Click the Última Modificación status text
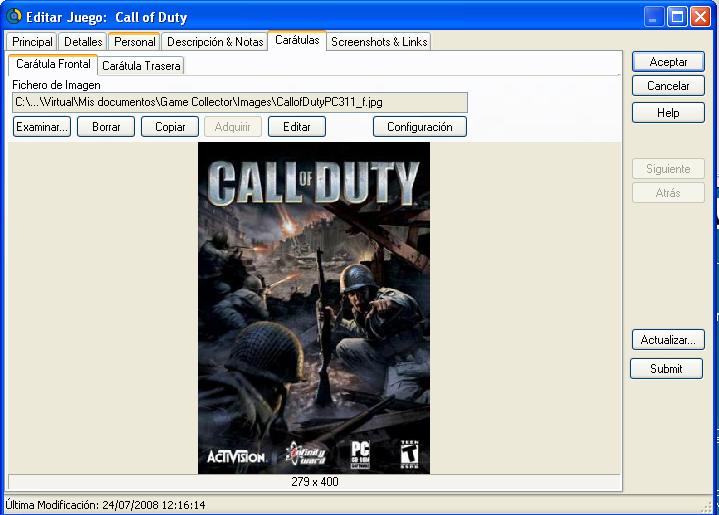719x515 pixels. pyautogui.click(x=105, y=505)
